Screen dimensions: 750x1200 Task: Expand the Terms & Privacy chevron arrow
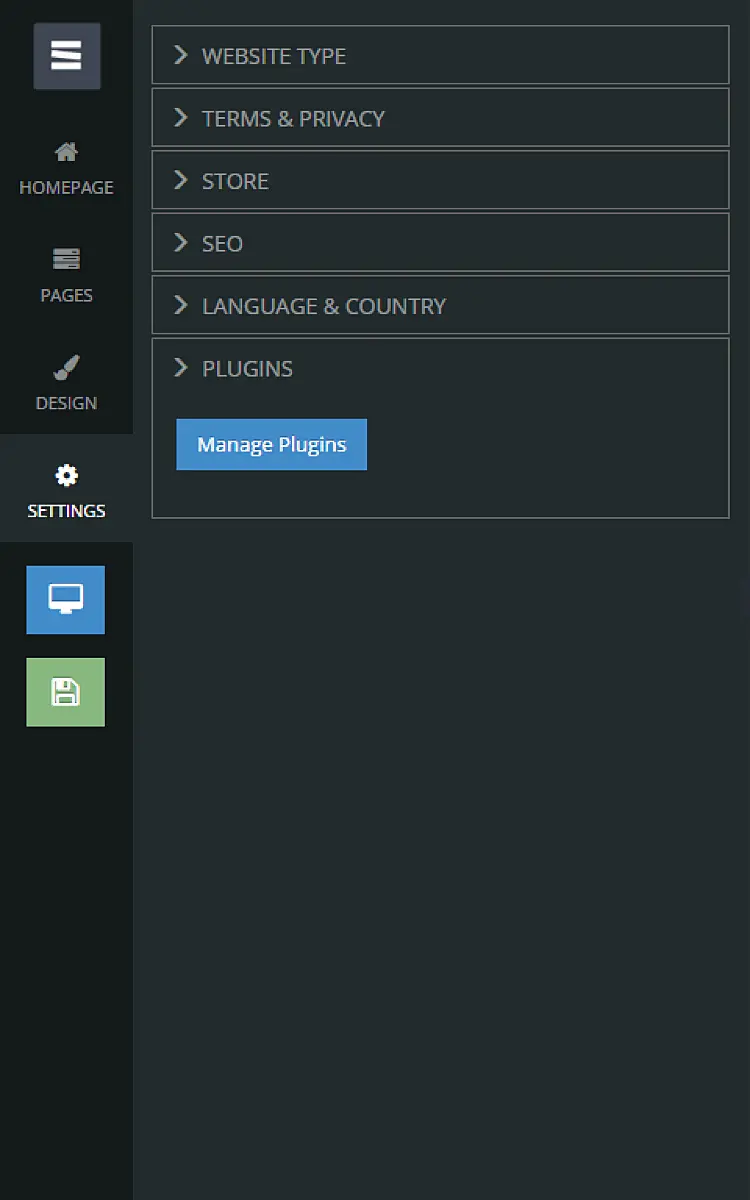[181, 118]
